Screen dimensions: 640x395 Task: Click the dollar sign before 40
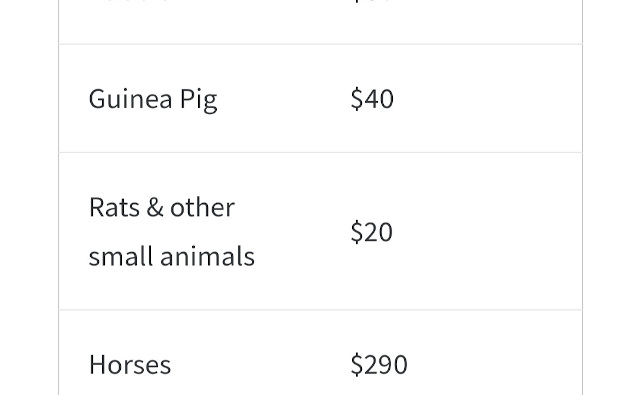pyautogui.click(x=356, y=99)
